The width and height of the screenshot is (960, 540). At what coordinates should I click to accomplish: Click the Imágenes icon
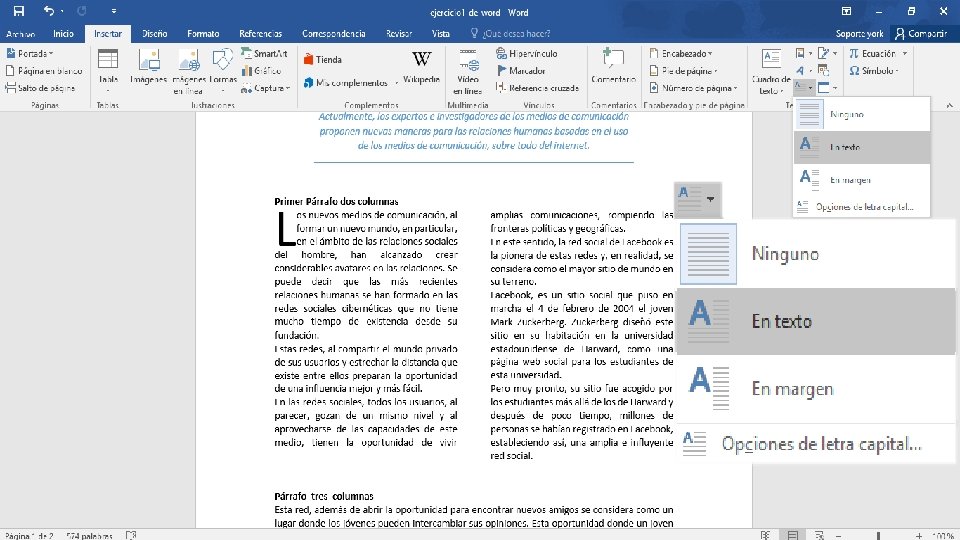(x=148, y=66)
